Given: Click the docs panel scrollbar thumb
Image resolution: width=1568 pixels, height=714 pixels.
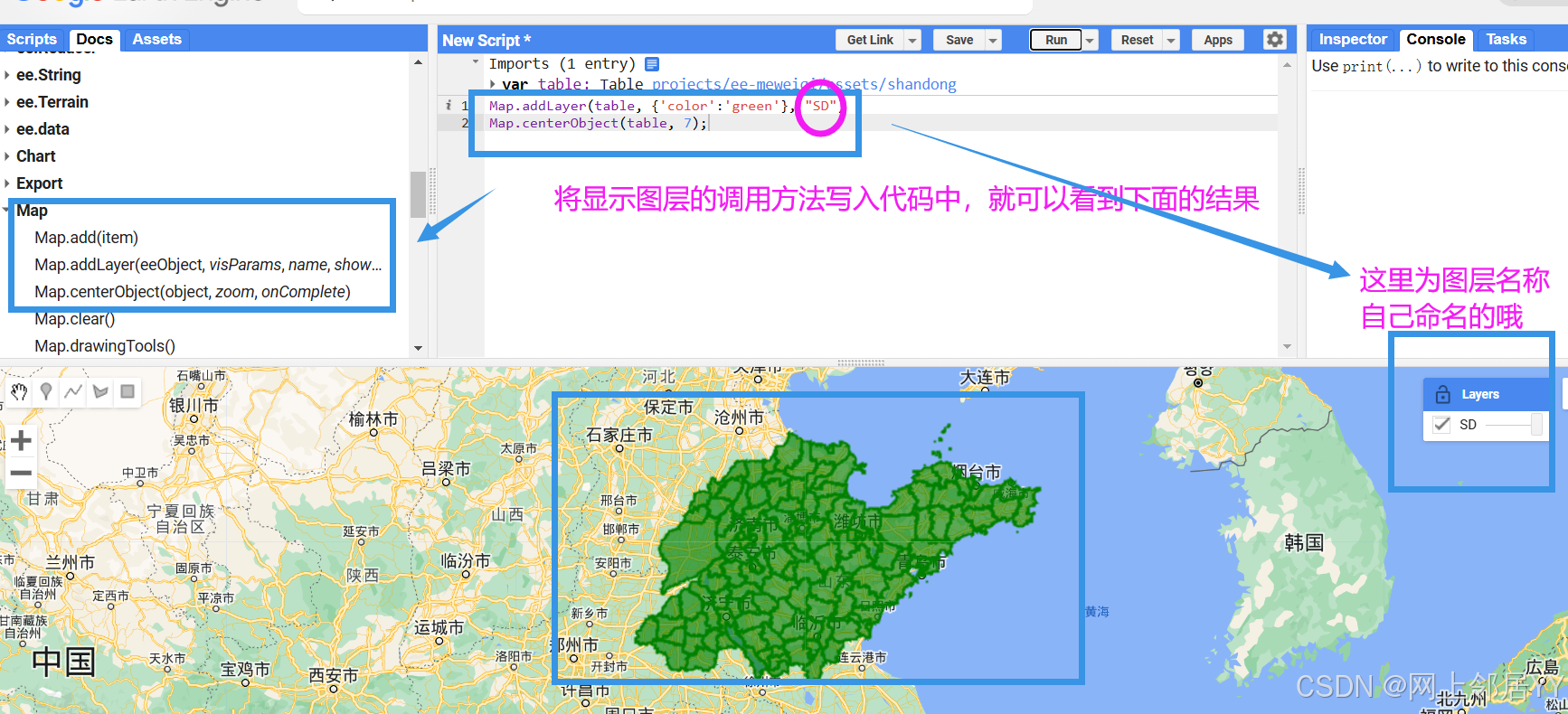Looking at the screenshot, I should point(418,194).
